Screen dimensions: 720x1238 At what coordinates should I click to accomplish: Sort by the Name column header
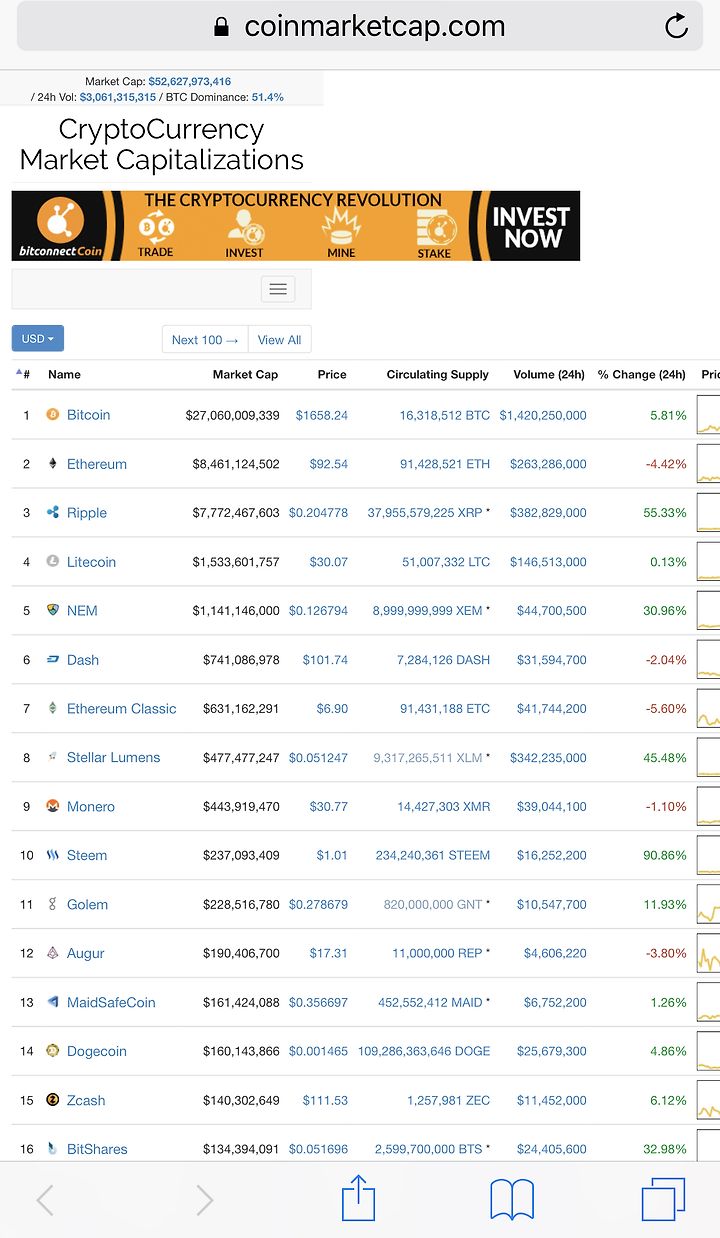(64, 374)
